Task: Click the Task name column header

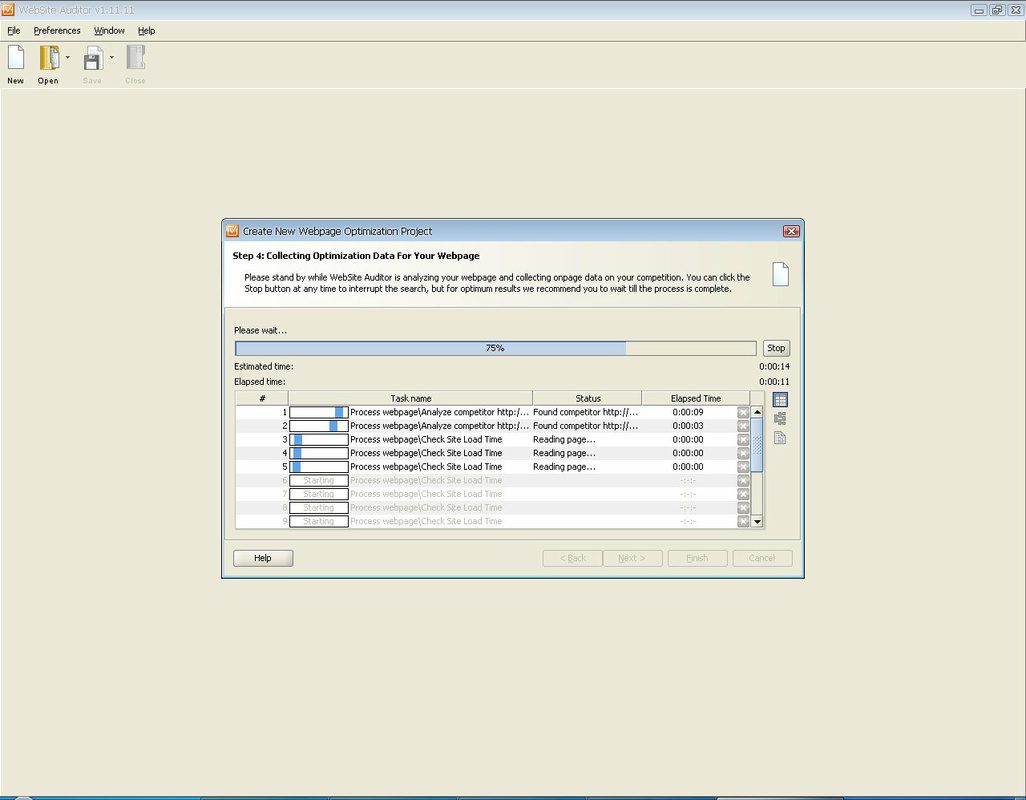Action: coord(410,398)
